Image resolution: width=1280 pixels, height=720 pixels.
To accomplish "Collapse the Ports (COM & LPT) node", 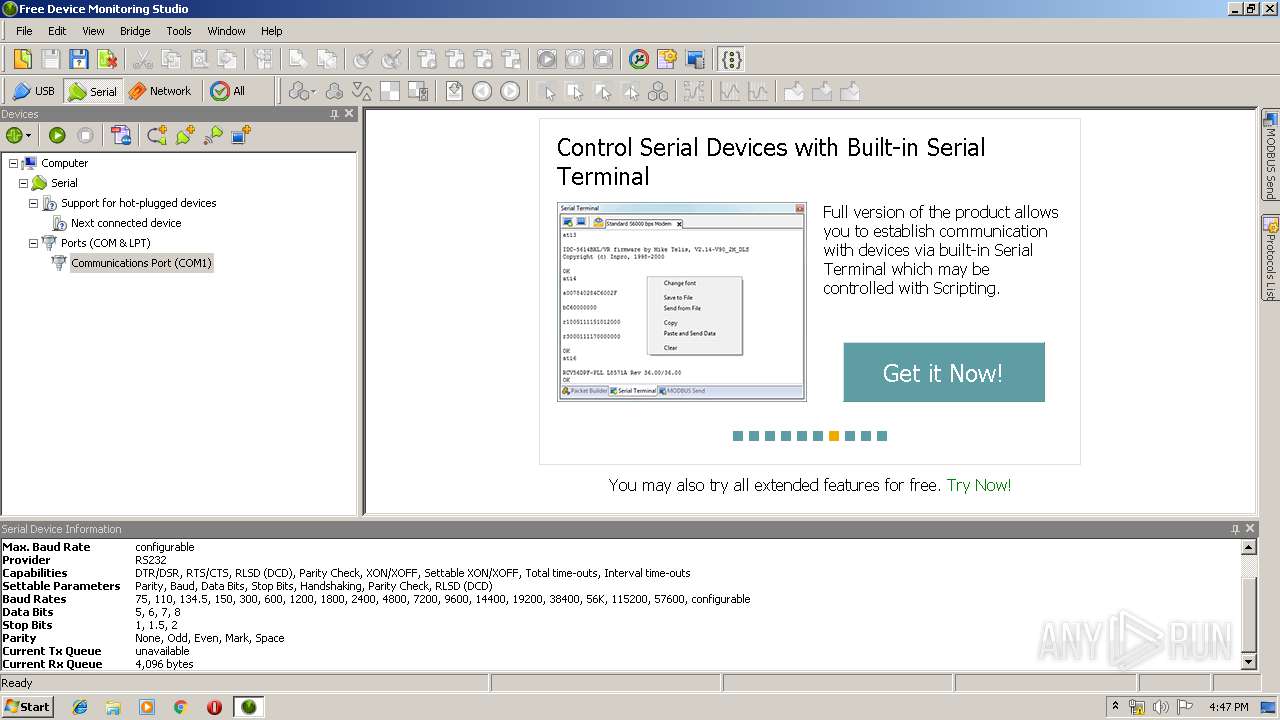I will (x=33, y=243).
